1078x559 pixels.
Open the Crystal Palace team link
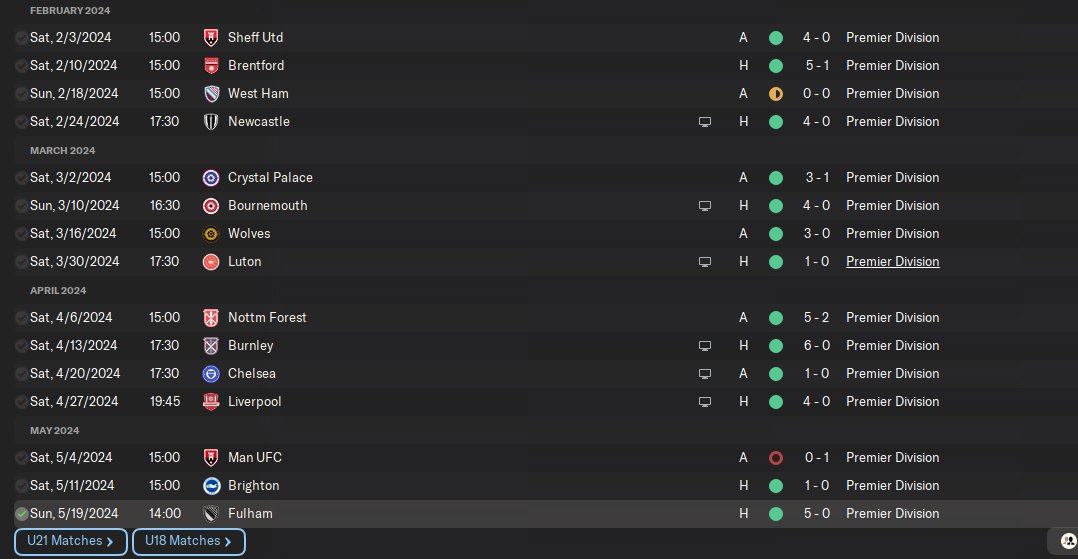pos(270,177)
